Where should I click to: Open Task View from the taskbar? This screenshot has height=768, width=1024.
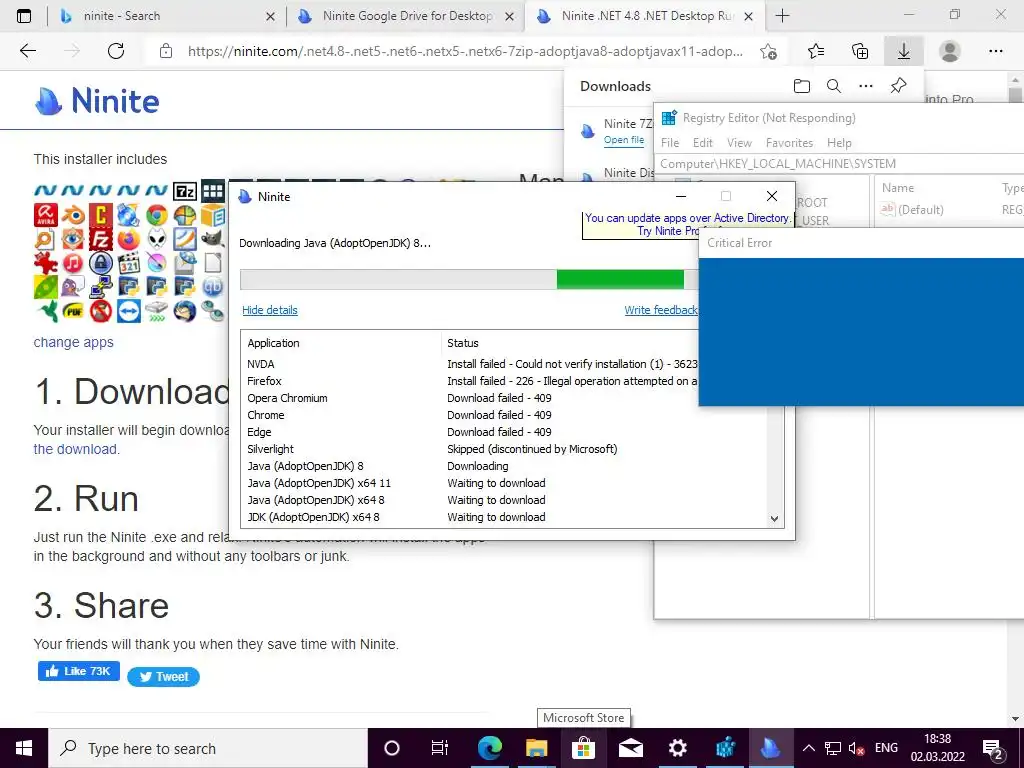(440, 748)
